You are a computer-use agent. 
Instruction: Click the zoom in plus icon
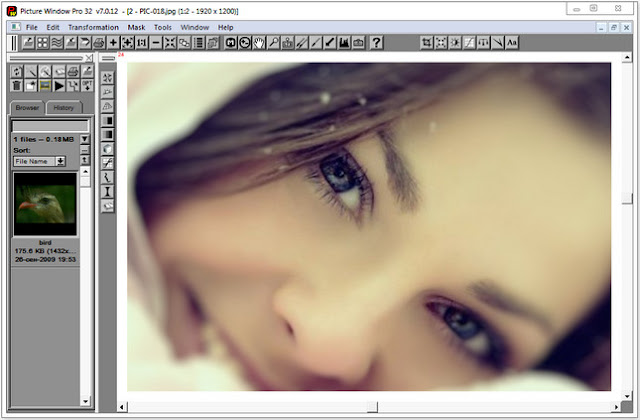click(113, 42)
